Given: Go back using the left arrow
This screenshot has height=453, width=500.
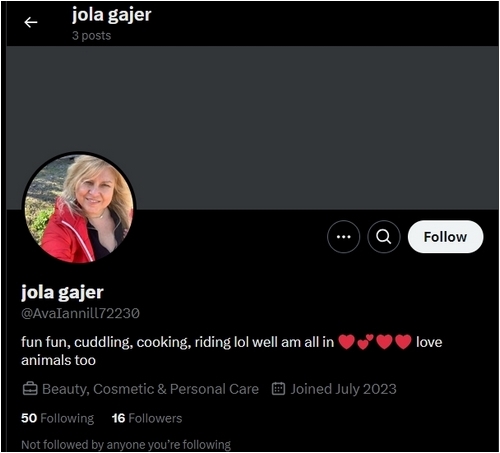Looking at the screenshot, I should click(31, 22).
